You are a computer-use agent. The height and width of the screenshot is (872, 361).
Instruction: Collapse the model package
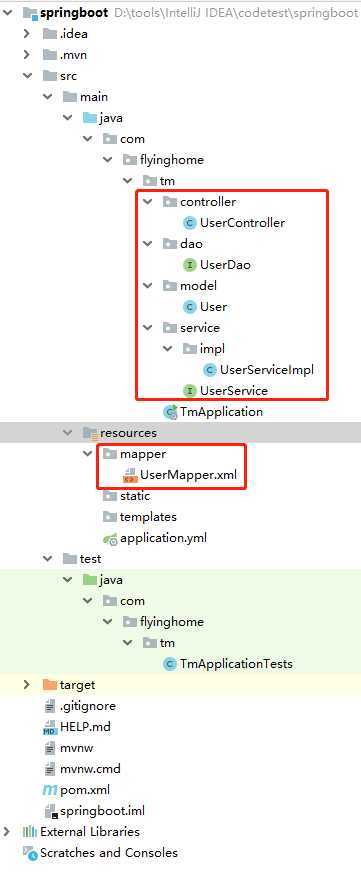pos(147,286)
